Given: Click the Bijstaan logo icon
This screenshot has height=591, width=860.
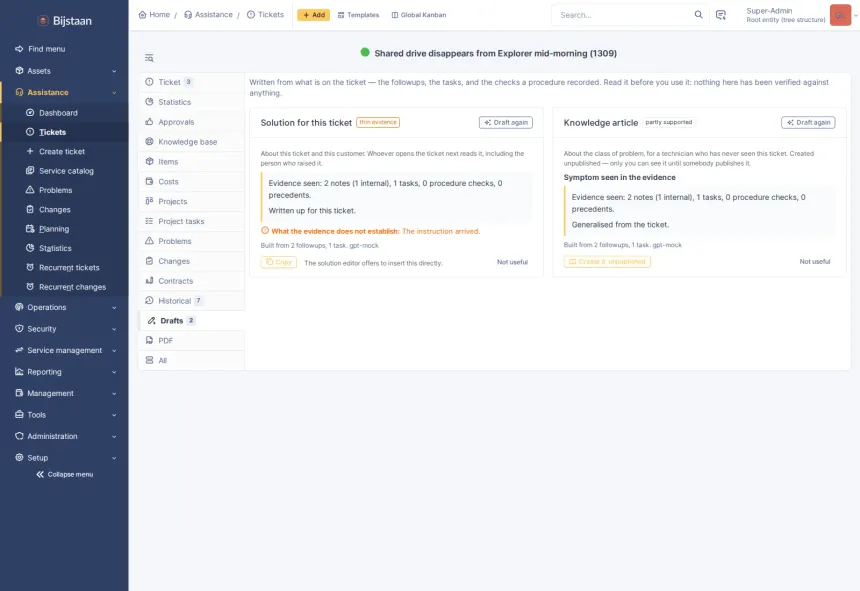Looking at the screenshot, I should [43, 21].
